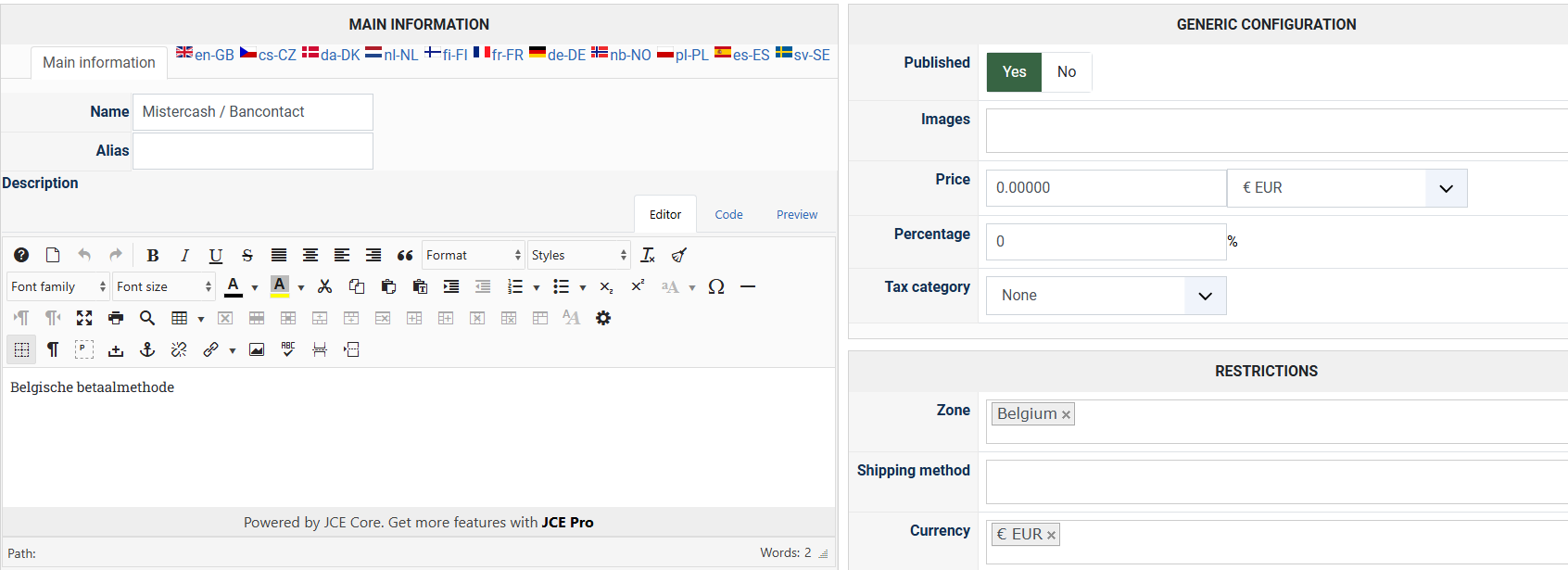Toggle bold formatting
This screenshot has height=570, width=1568.
pos(153,255)
